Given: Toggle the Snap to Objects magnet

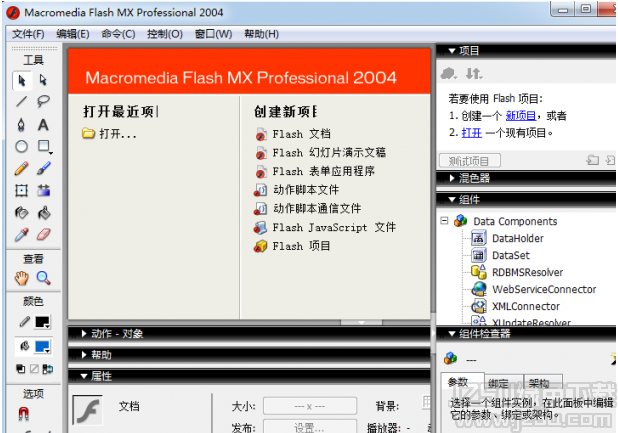Looking at the screenshot, I should [24, 414].
